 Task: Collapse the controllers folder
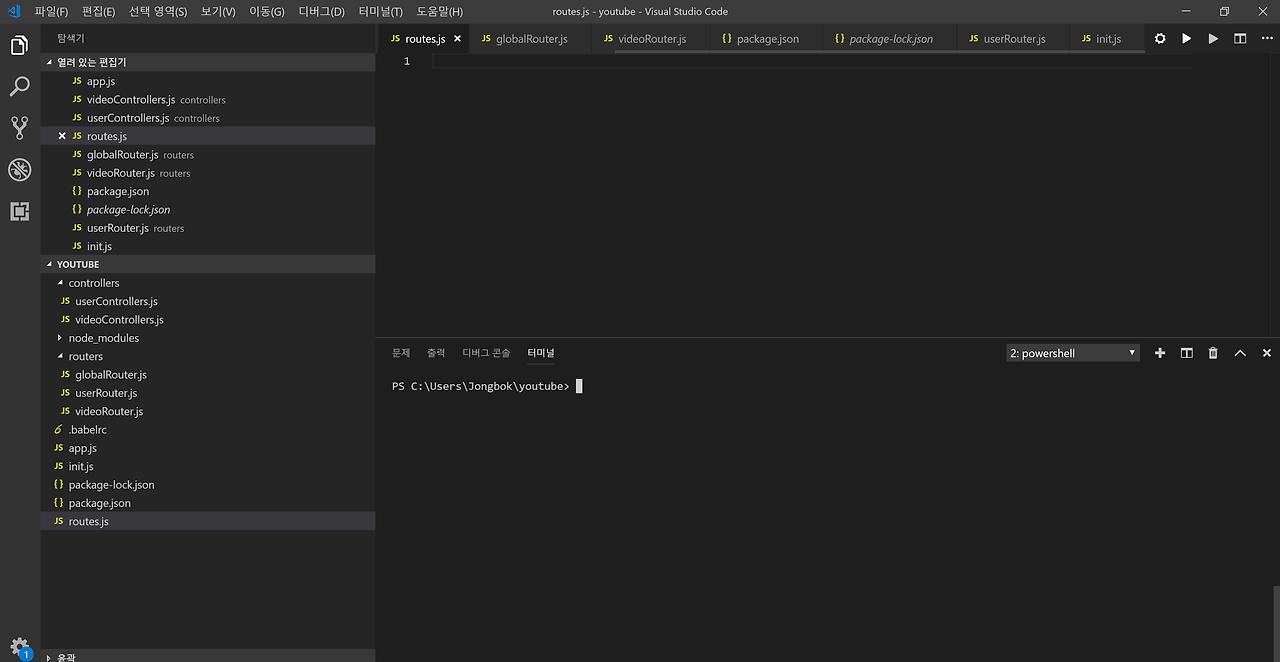click(208, 283)
